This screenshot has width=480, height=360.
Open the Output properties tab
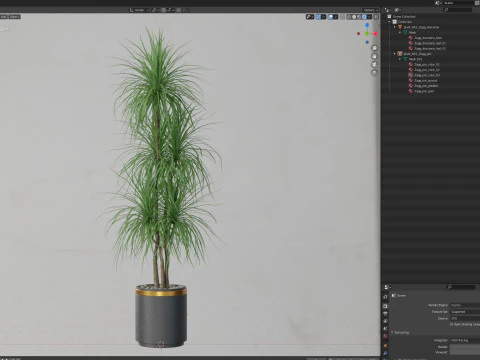point(385,314)
